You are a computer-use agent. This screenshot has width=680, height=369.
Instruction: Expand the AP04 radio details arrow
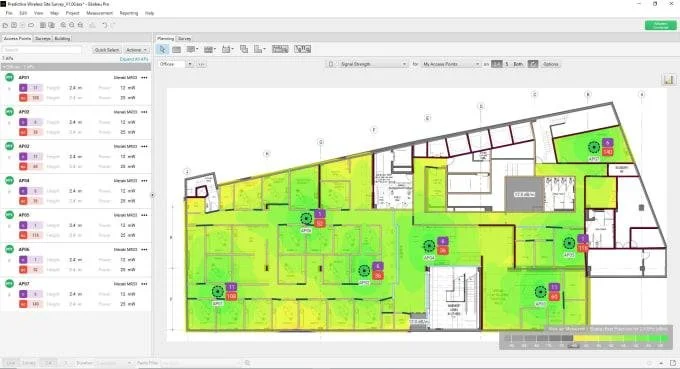[10, 191]
